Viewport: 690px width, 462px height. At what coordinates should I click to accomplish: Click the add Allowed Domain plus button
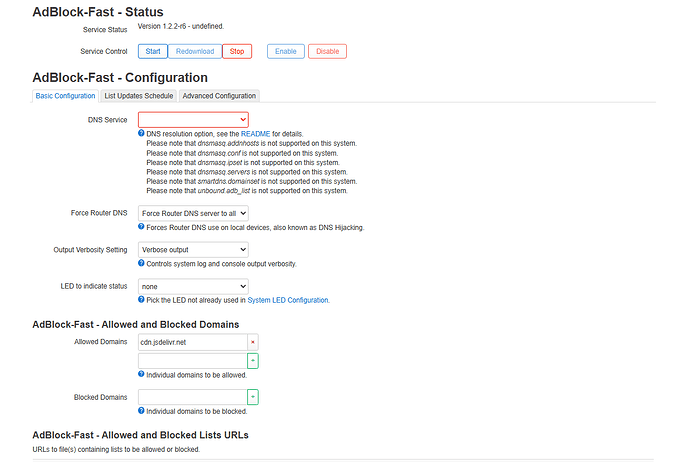click(253, 360)
